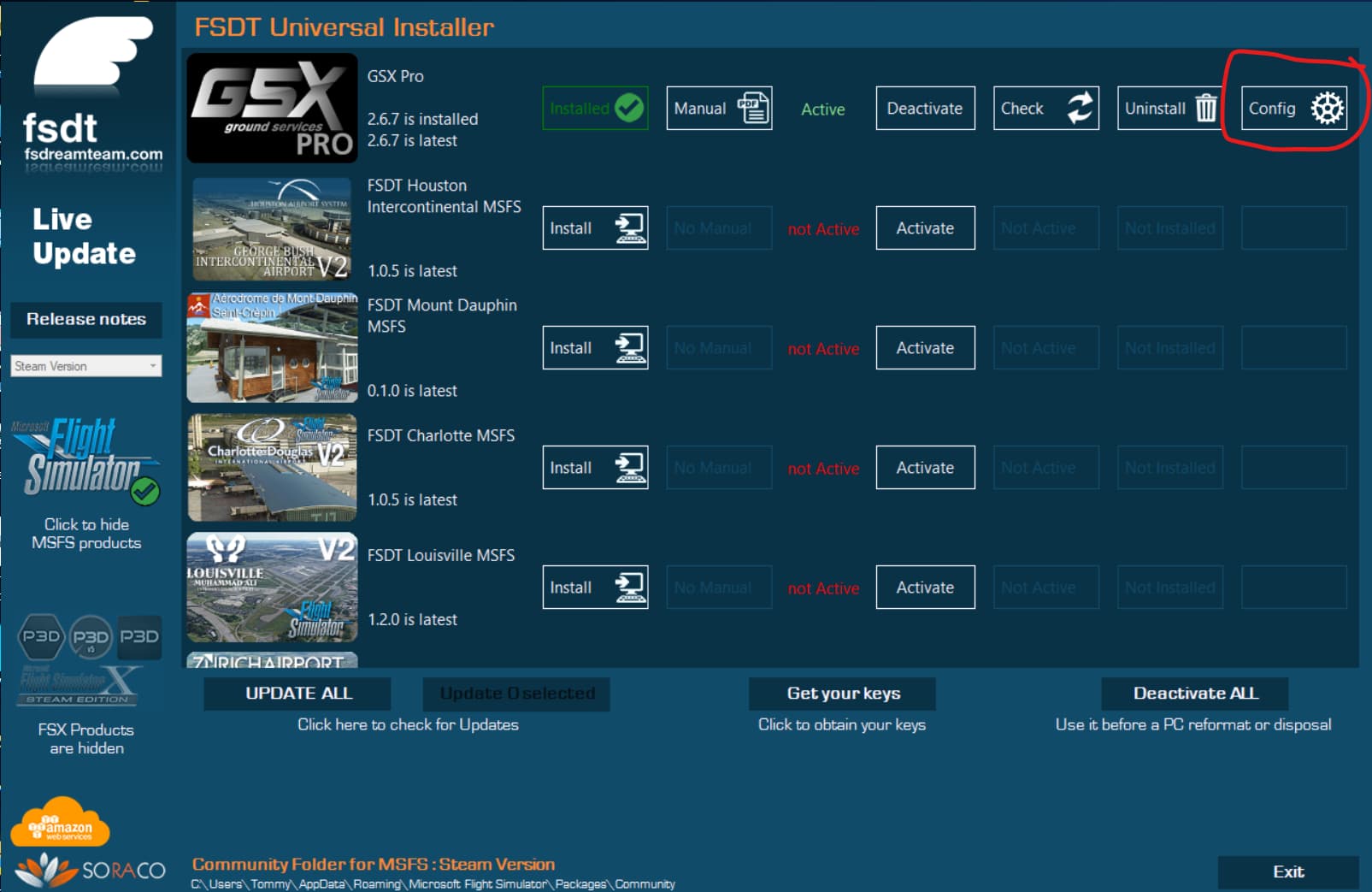Click the trash can icon for GSX Pro
The width and height of the screenshot is (1372, 892).
1205,109
